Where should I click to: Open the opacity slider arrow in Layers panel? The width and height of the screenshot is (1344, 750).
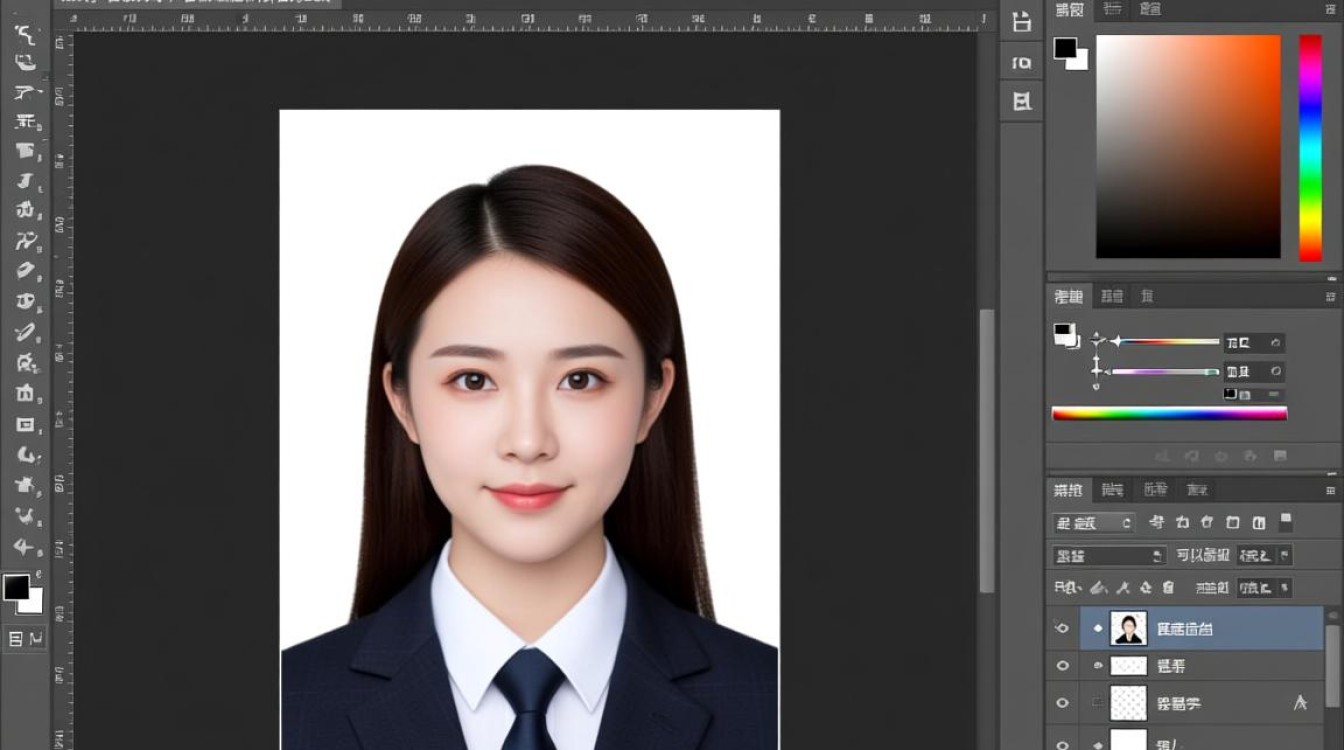click(x=1285, y=555)
